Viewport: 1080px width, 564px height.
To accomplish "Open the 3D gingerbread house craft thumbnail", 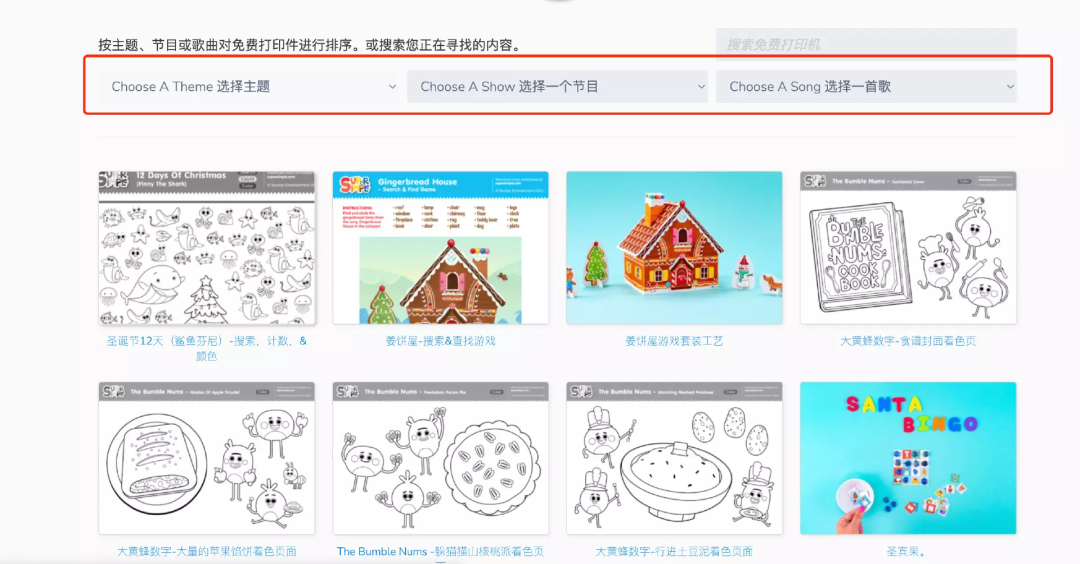I will coord(674,248).
